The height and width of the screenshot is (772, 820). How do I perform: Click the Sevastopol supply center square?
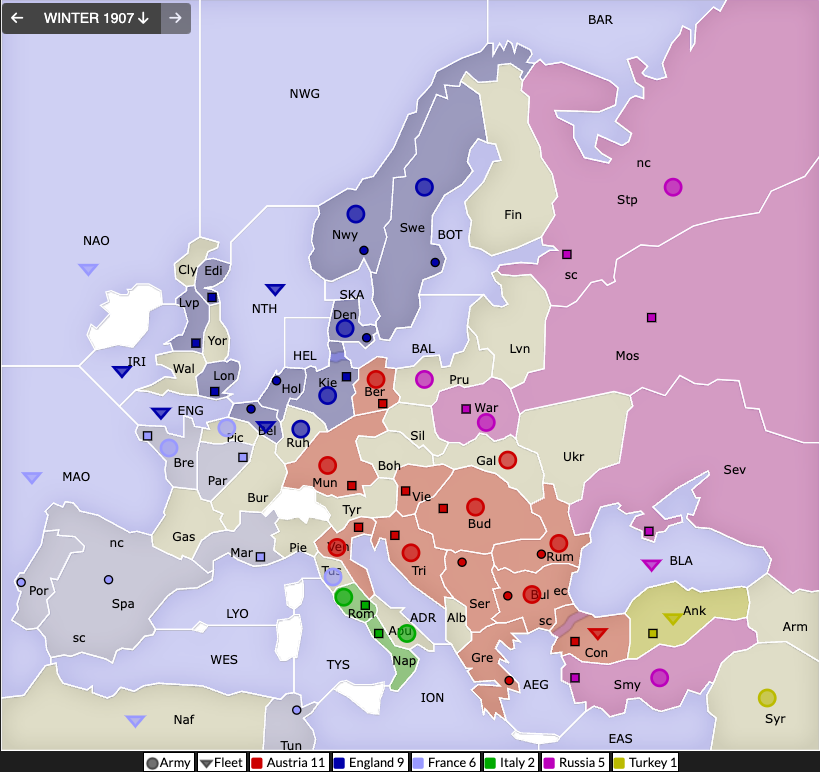point(649,531)
